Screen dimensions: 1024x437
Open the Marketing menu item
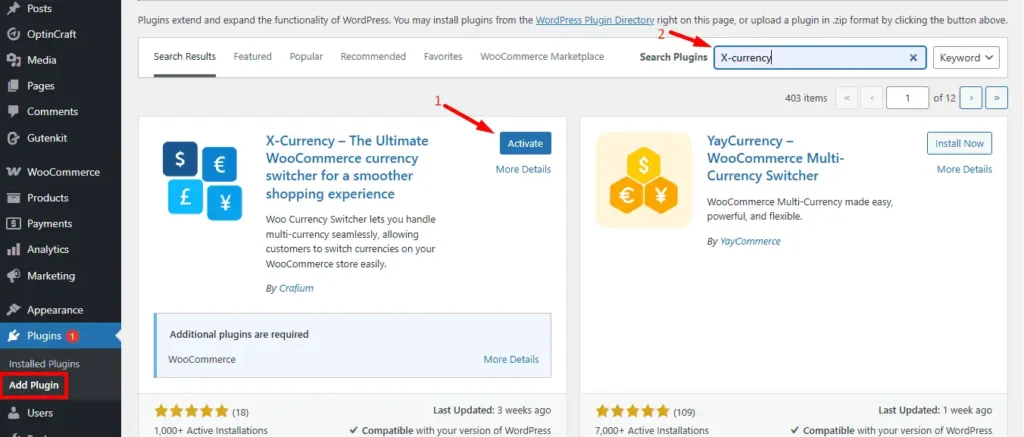click(x=60, y=276)
